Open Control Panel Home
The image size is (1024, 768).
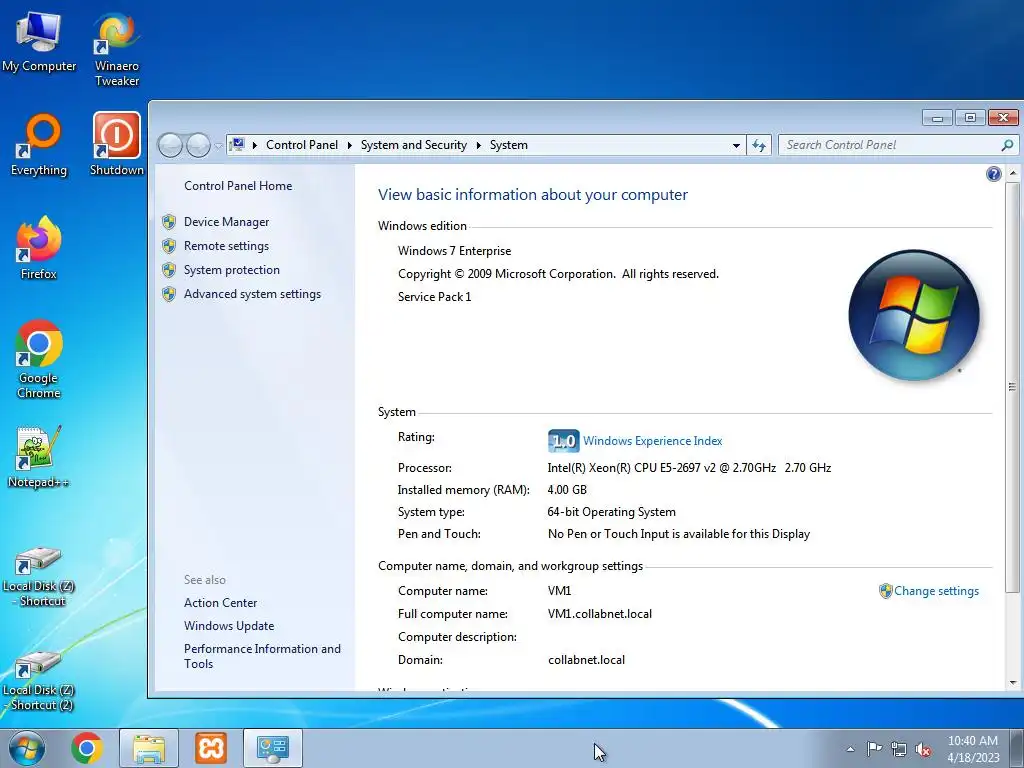point(238,185)
